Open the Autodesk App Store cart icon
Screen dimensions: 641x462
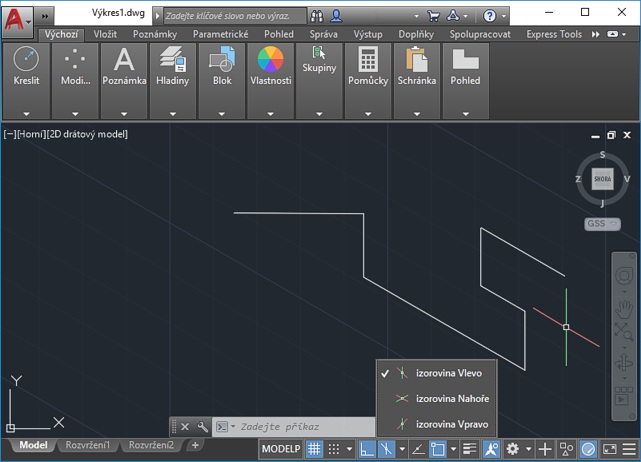[x=433, y=16]
